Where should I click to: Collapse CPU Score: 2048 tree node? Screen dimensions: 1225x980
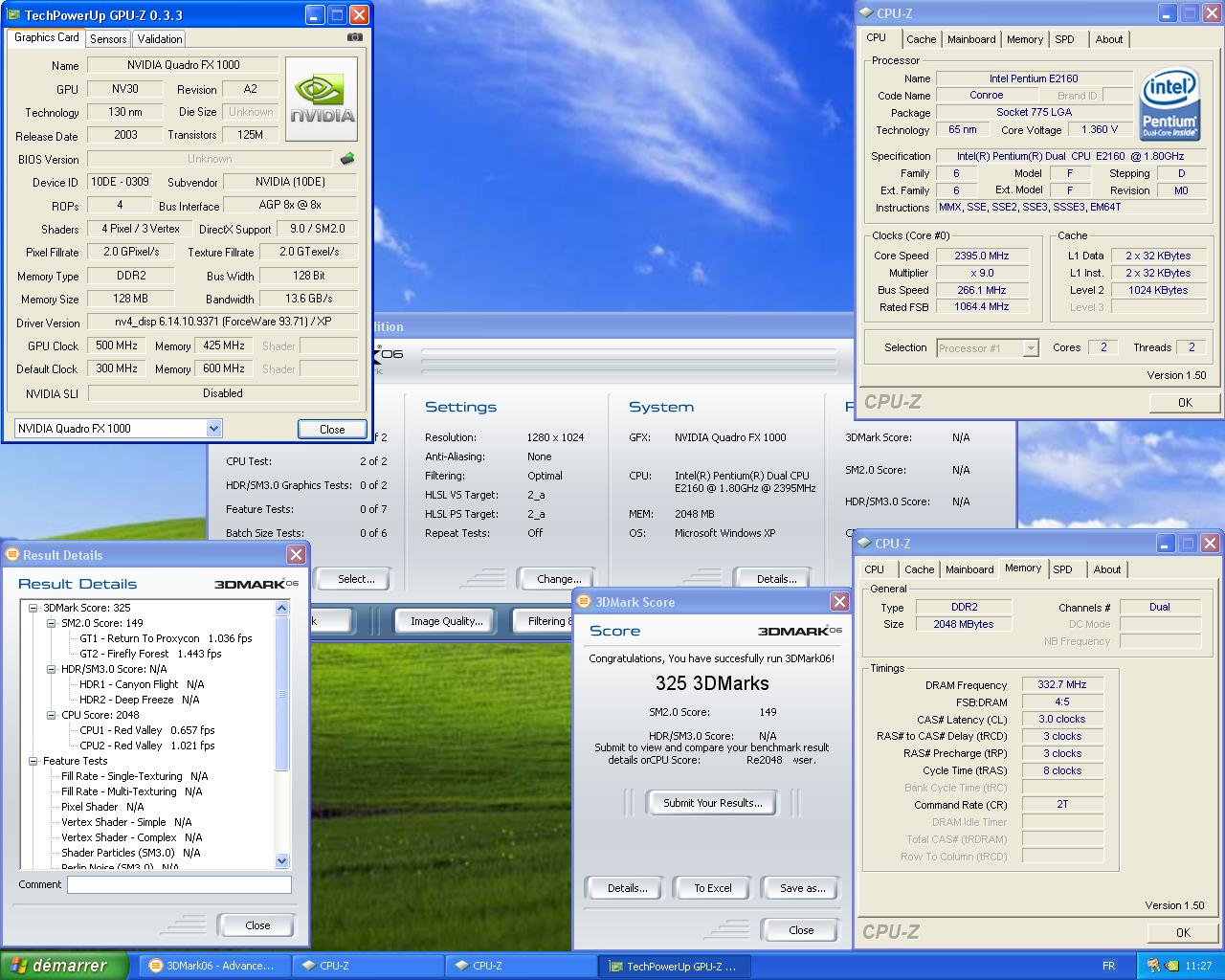click(x=52, y=715)
